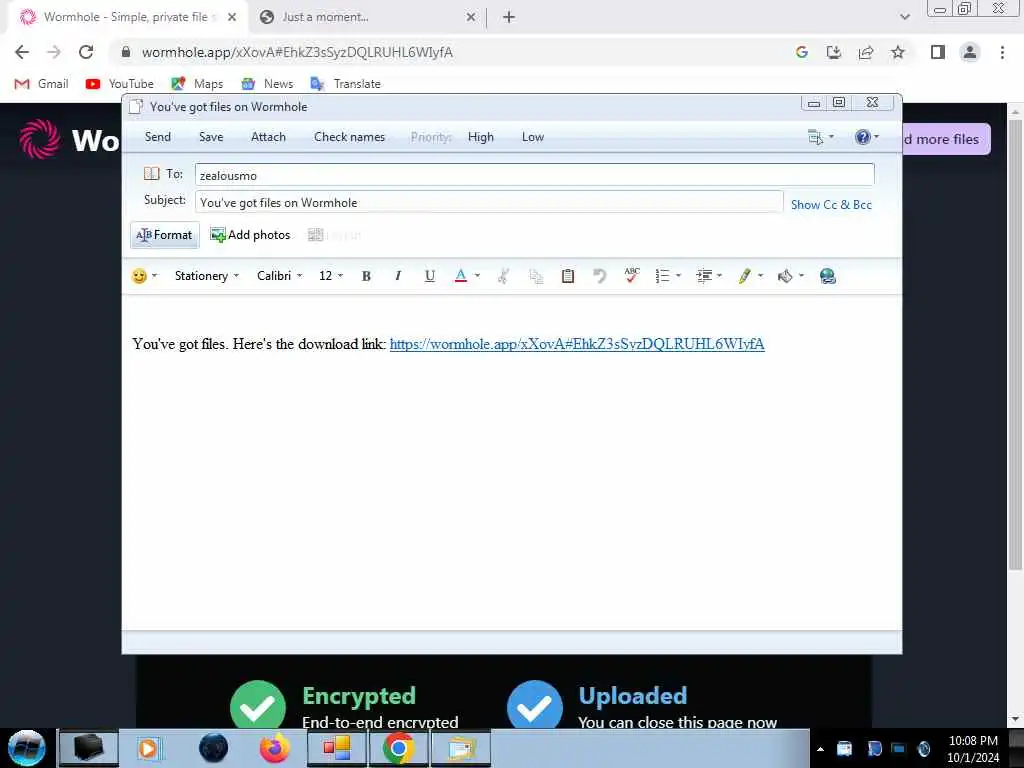Open the address book icon beside To
1024x768 pixels.
pyautogui.click(x=152, y=174)
